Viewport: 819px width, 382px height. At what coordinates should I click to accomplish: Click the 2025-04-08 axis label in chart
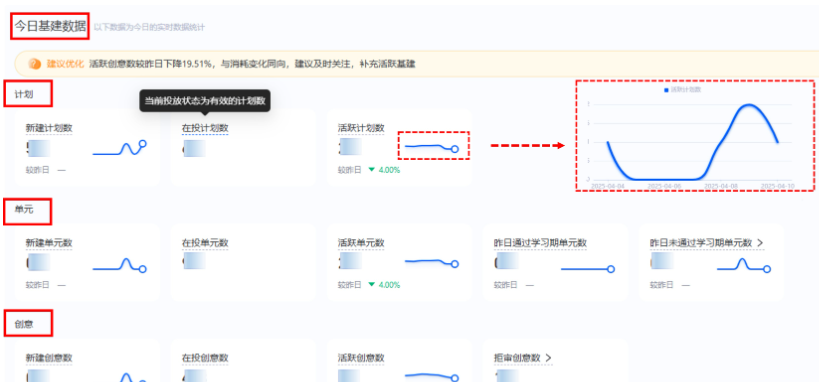pyautogui.click(x=721, y=186)
